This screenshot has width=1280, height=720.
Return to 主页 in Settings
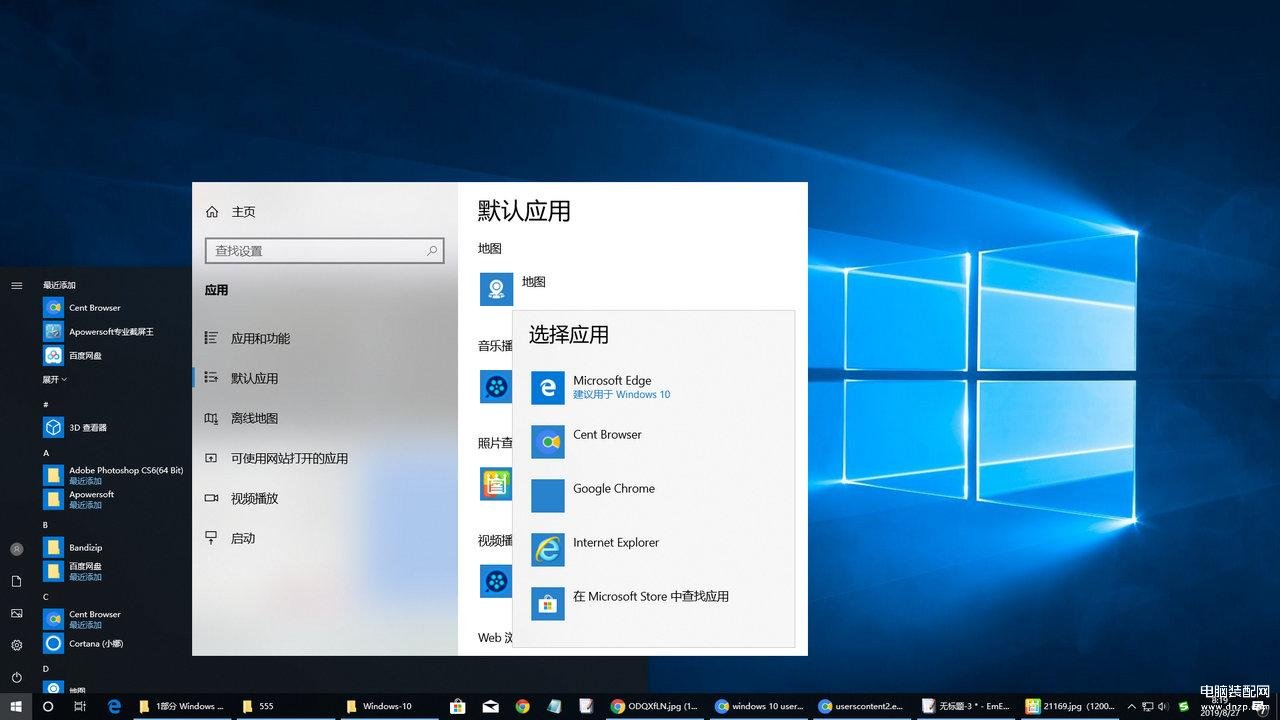[243, 212]
